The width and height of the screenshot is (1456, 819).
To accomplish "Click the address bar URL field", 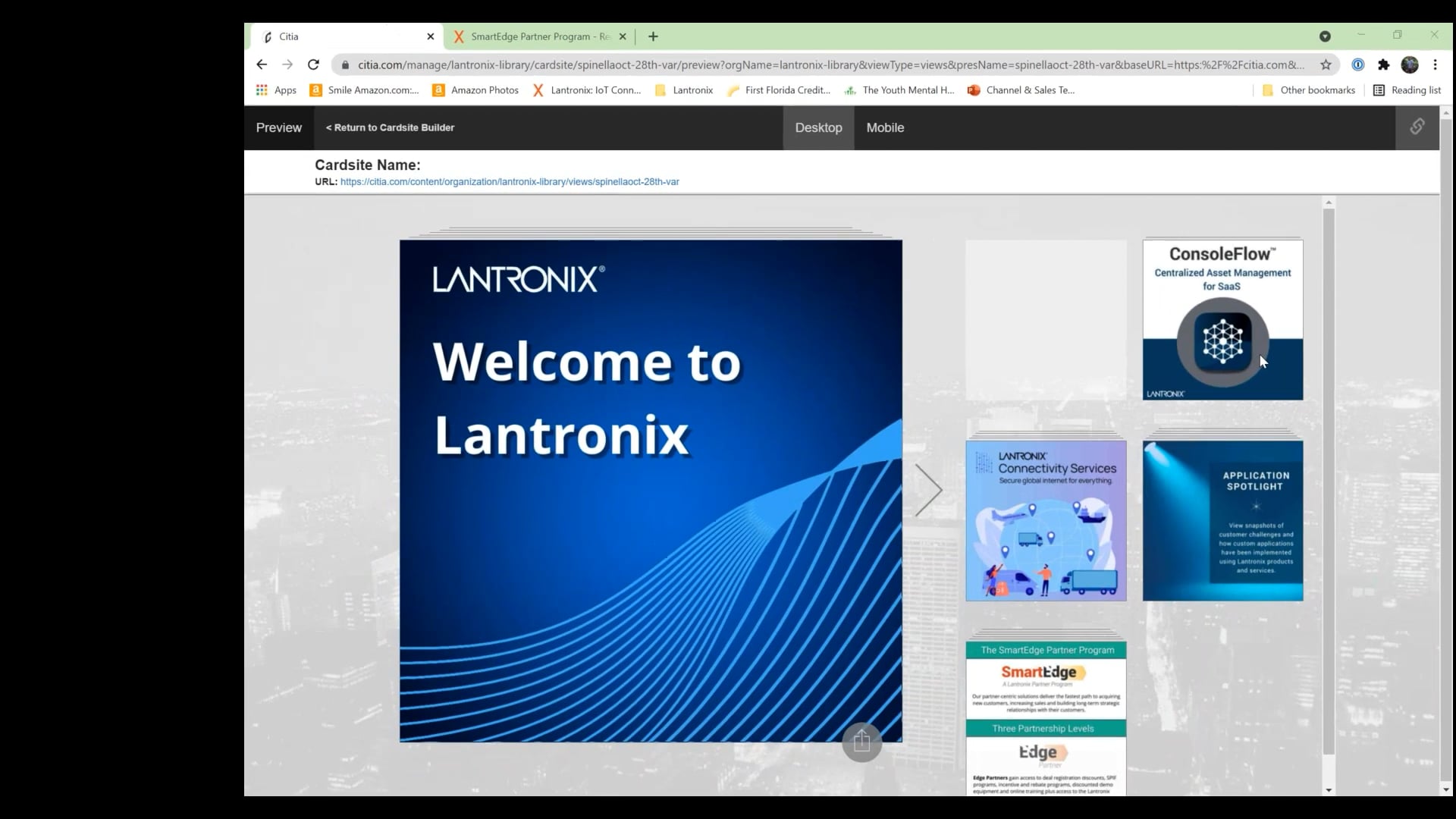I will pos(830,64).
